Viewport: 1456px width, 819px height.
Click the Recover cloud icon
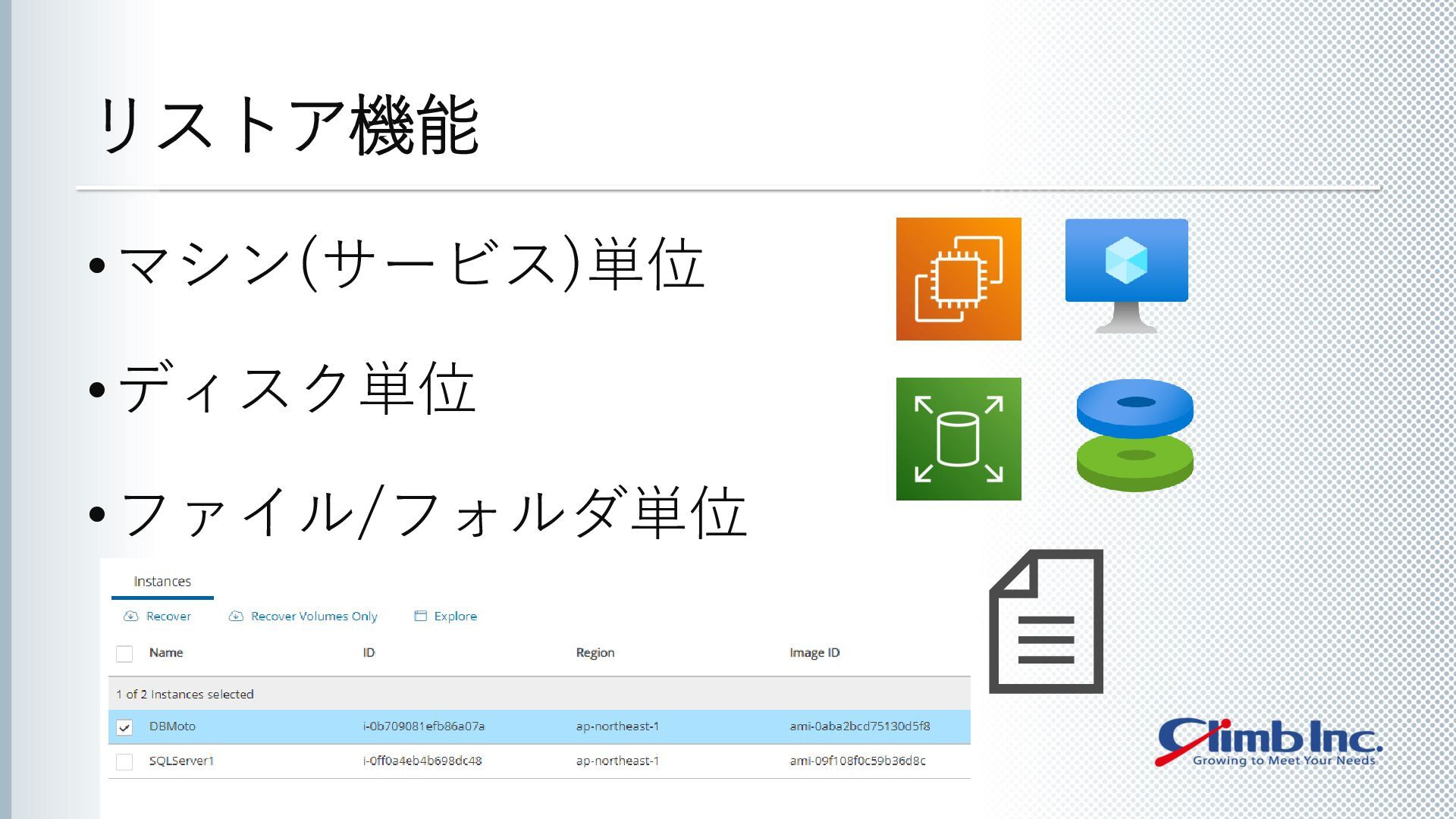pyautogui.click(x=130, y=616)
